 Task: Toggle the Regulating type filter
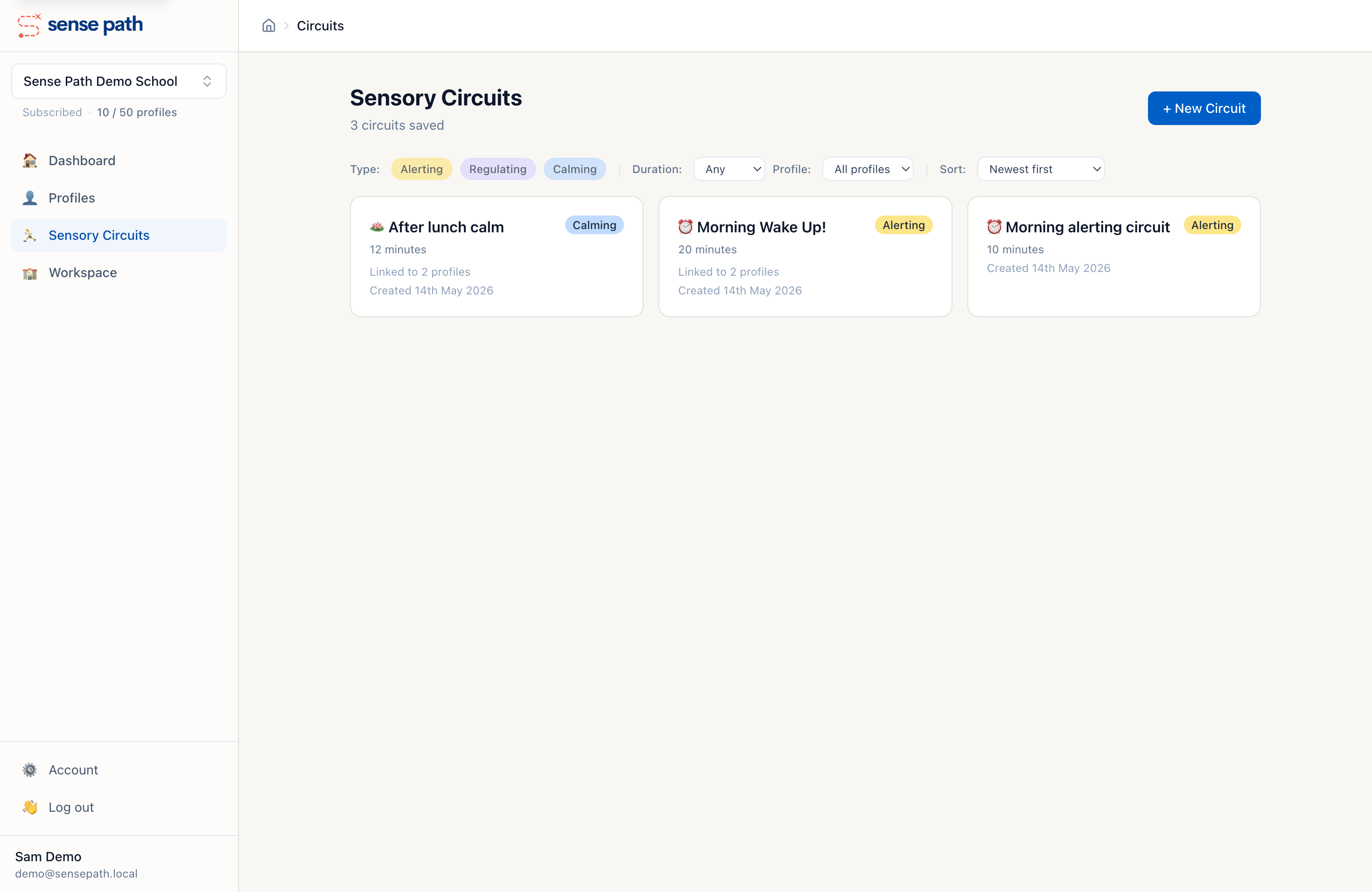[498, 169]
